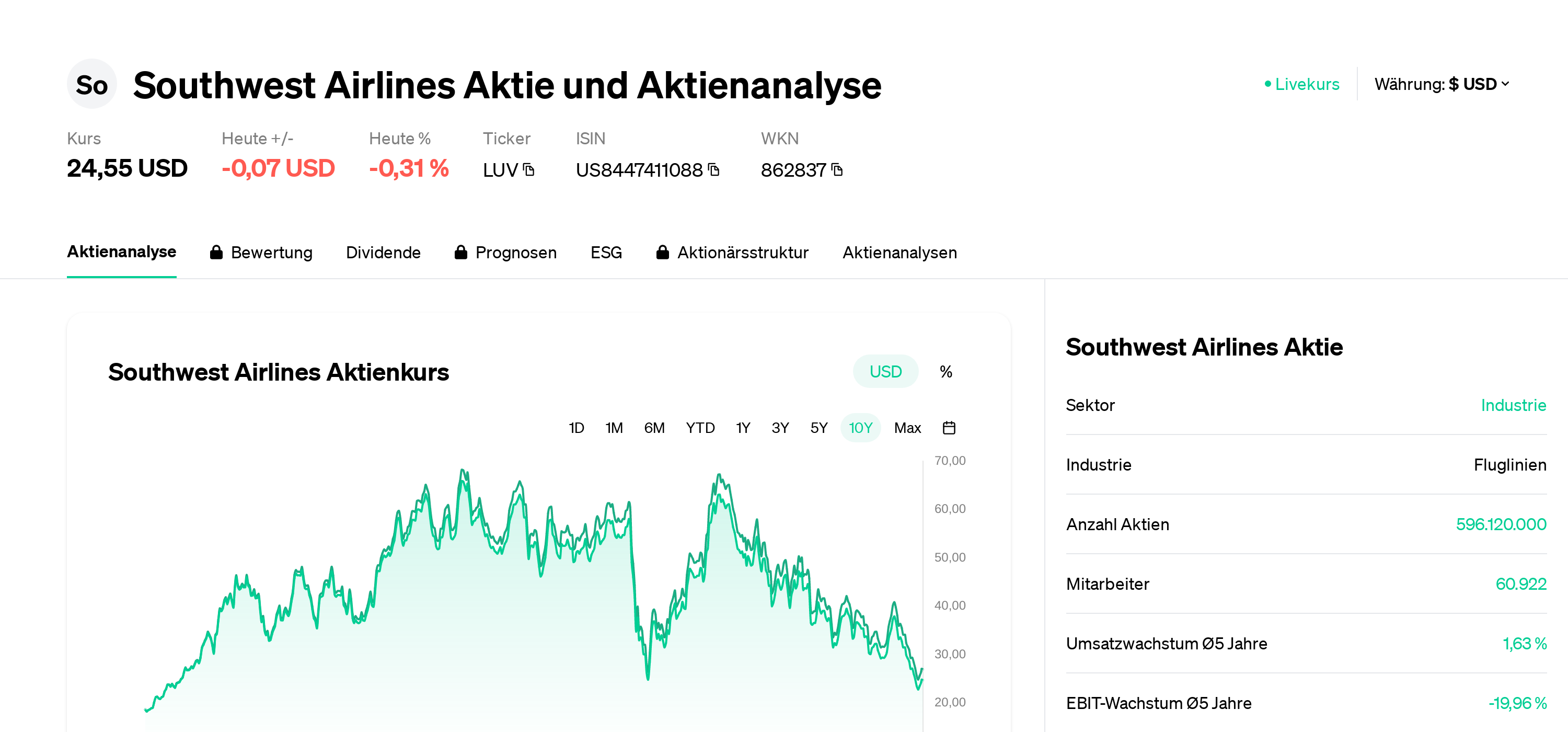Click the green Livekurs status dot
Viewport: 1568px width, 732px height.
pos(1267,84)
